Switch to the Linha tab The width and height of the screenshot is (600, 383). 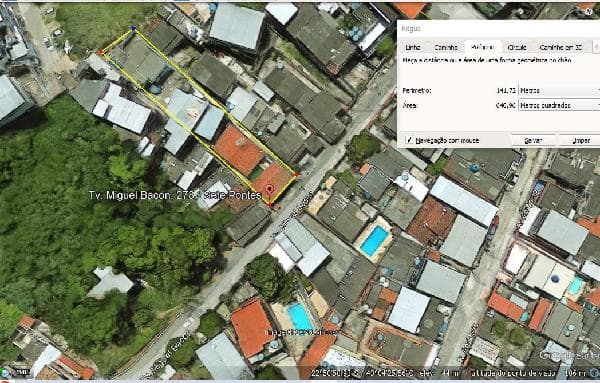point(412,47)
